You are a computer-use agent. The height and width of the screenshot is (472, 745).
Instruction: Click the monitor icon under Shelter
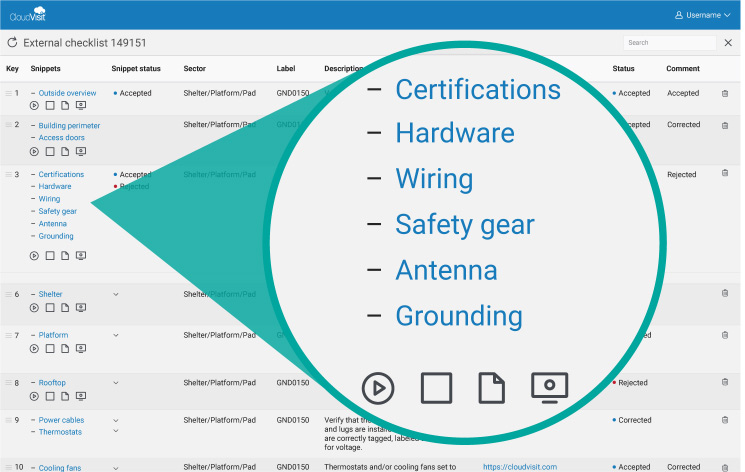81,308
